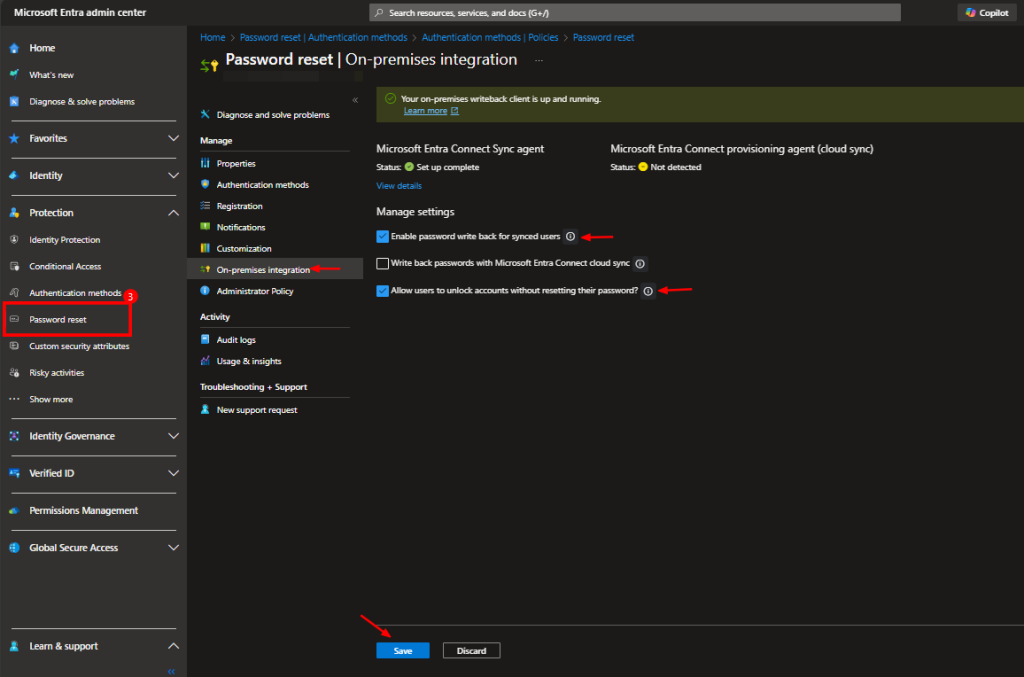The height and width of the screenshot is (677, 1024).
Task: Collapse the resource menu with double chevron
Action: pos(355,100)
